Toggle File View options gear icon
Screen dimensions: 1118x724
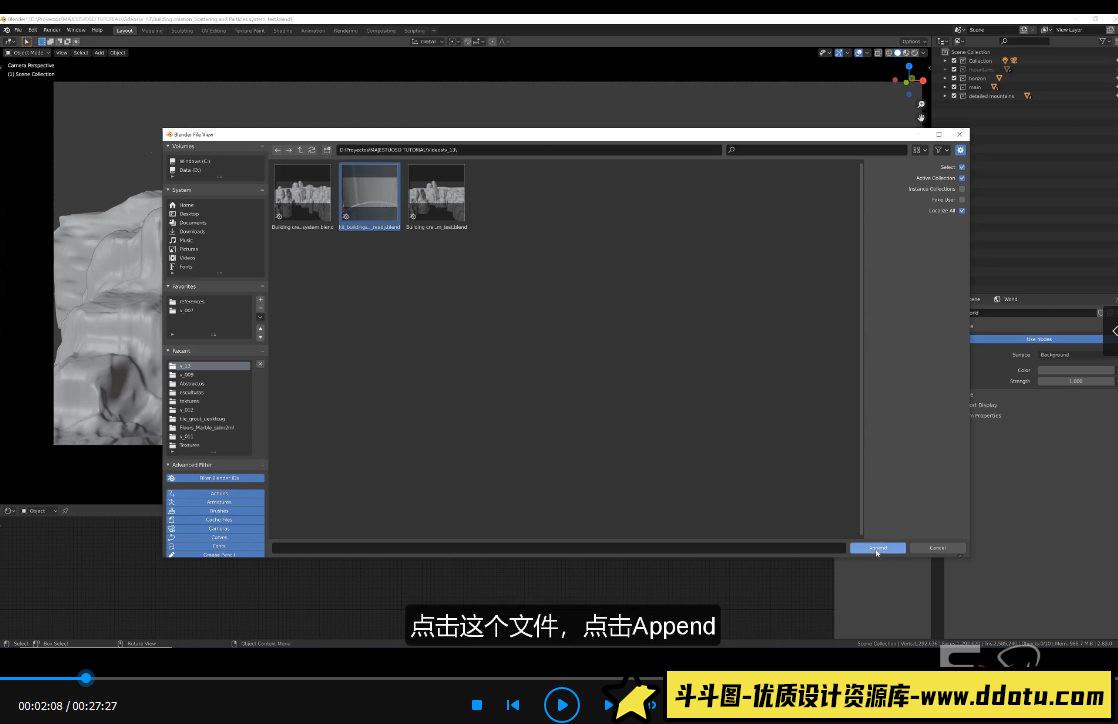pos(960,150)
